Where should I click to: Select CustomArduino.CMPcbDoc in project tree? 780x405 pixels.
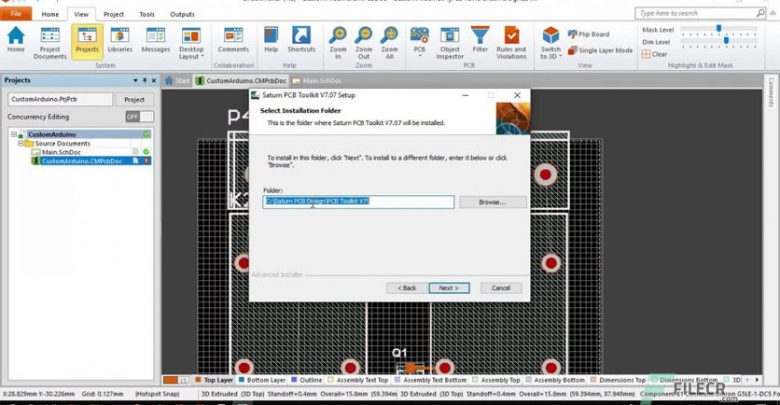[x=82, y=161]
